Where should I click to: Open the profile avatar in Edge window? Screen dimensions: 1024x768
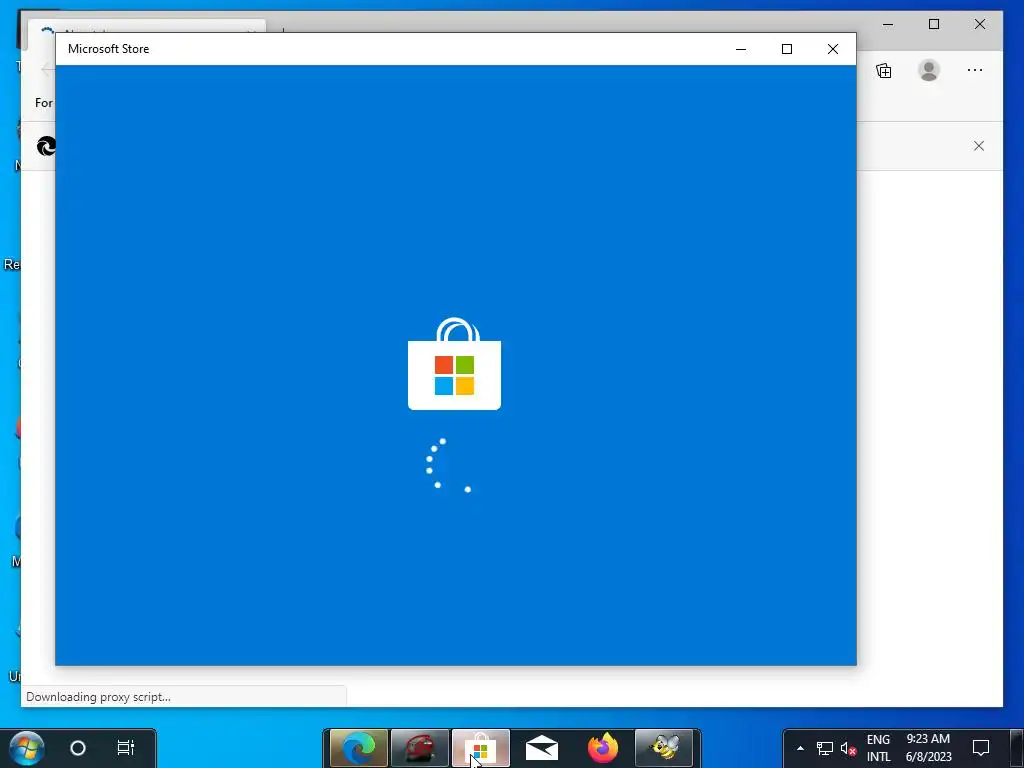pos(929,70)
